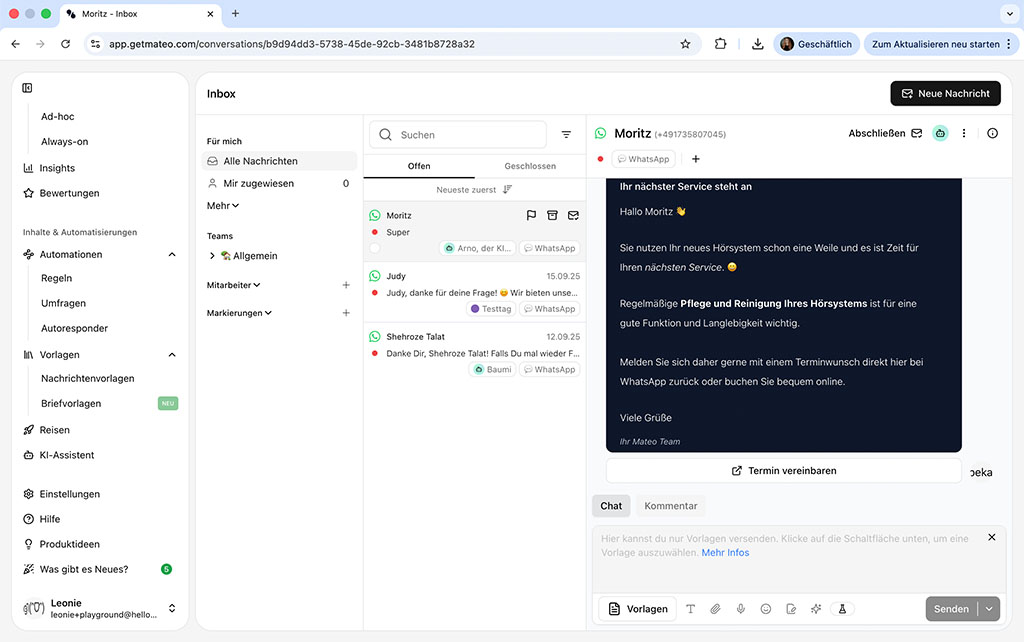This screenshot has width=1024, height=642.
Task: Switch to the Kommentar tab
Action: 669,506
